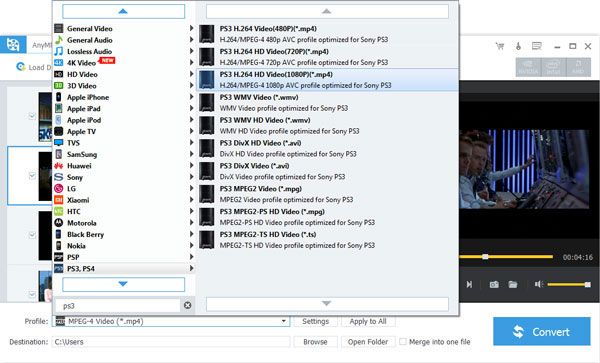Click the Apple iPad device icon
This screenshot has height=363, width=600.
click(x=59, y=109)
